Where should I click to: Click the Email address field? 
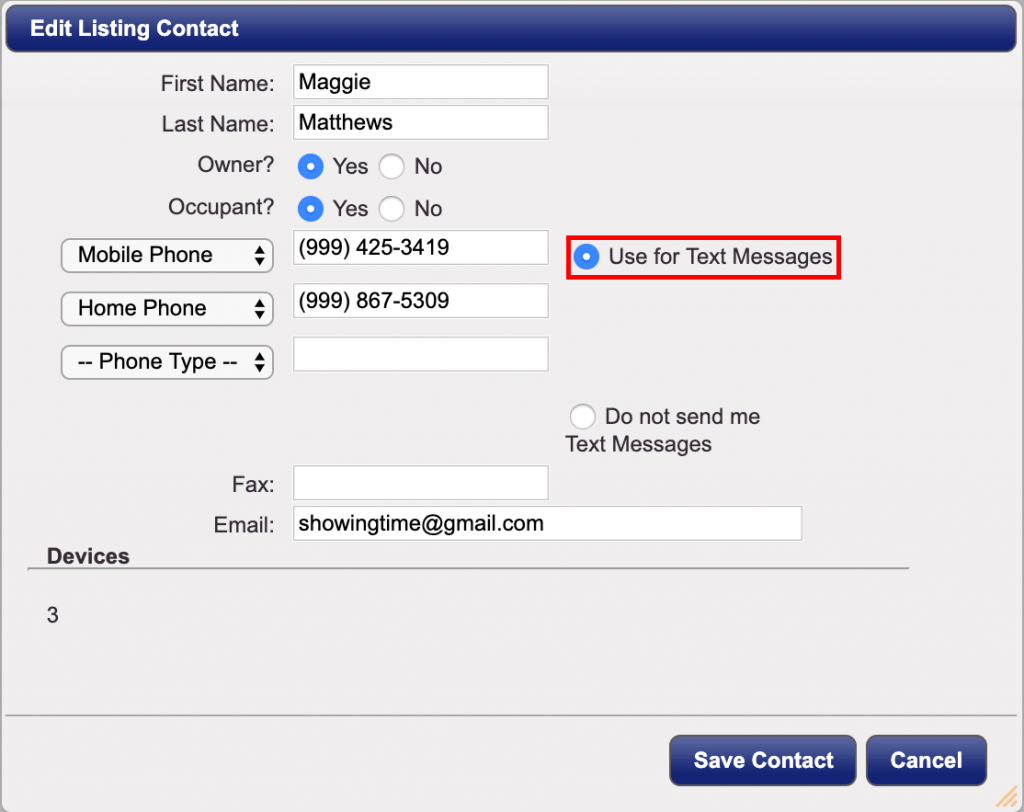[547, 523]
